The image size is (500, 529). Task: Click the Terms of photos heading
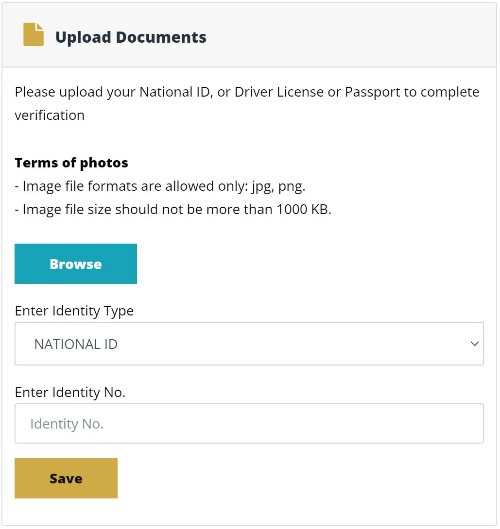pos(72,163)
